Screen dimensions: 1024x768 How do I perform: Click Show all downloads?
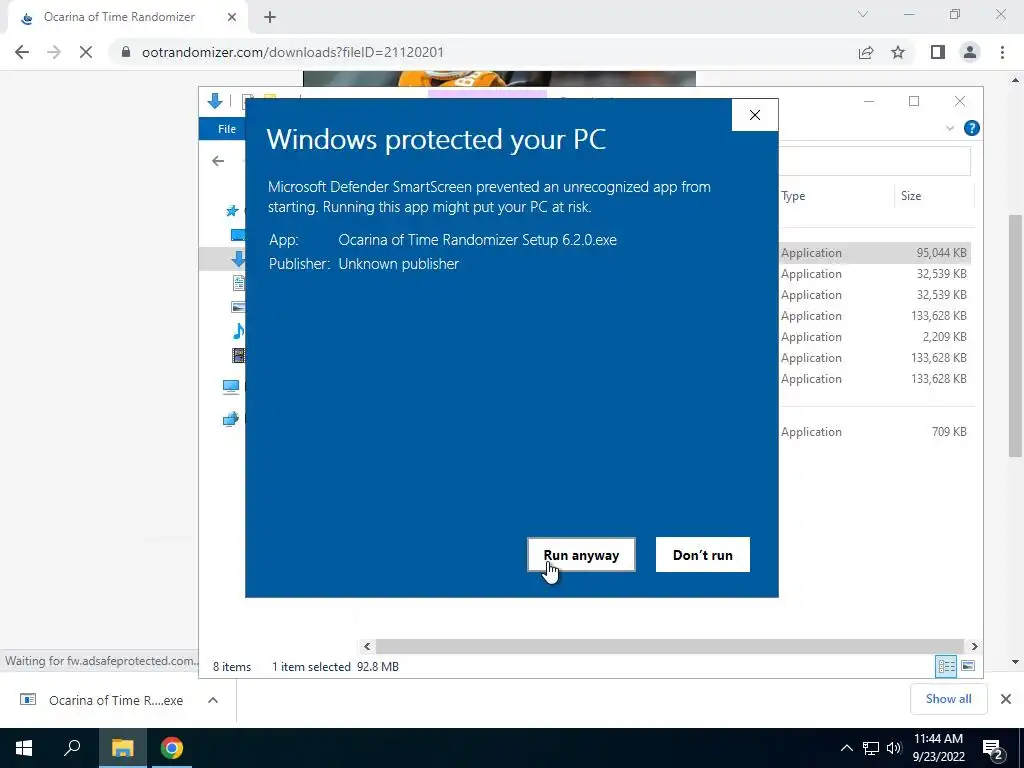point(948,699)
